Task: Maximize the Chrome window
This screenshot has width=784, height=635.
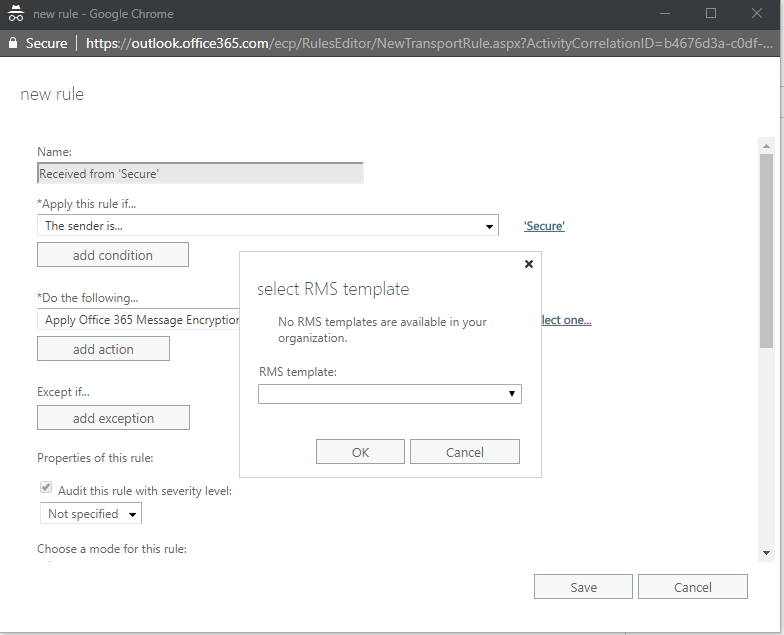Action: tap(710, 14)
